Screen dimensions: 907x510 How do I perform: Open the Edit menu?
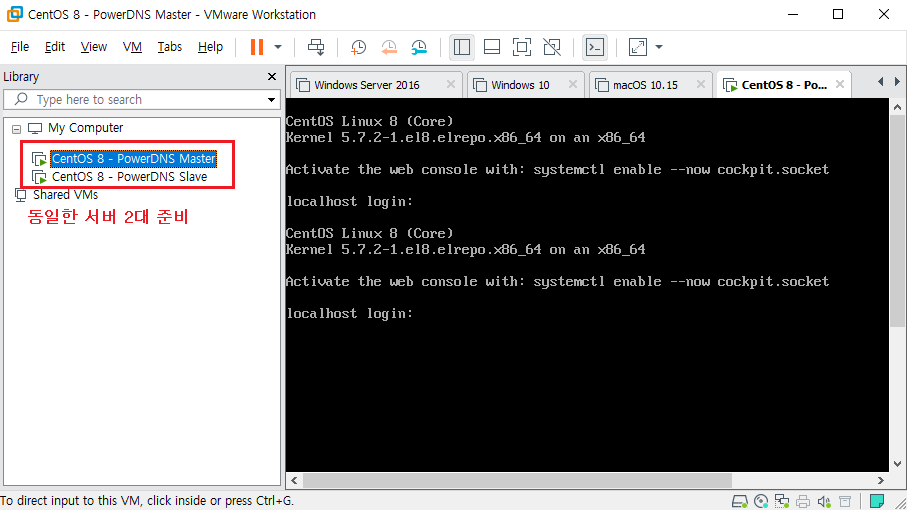click(55, 47)
